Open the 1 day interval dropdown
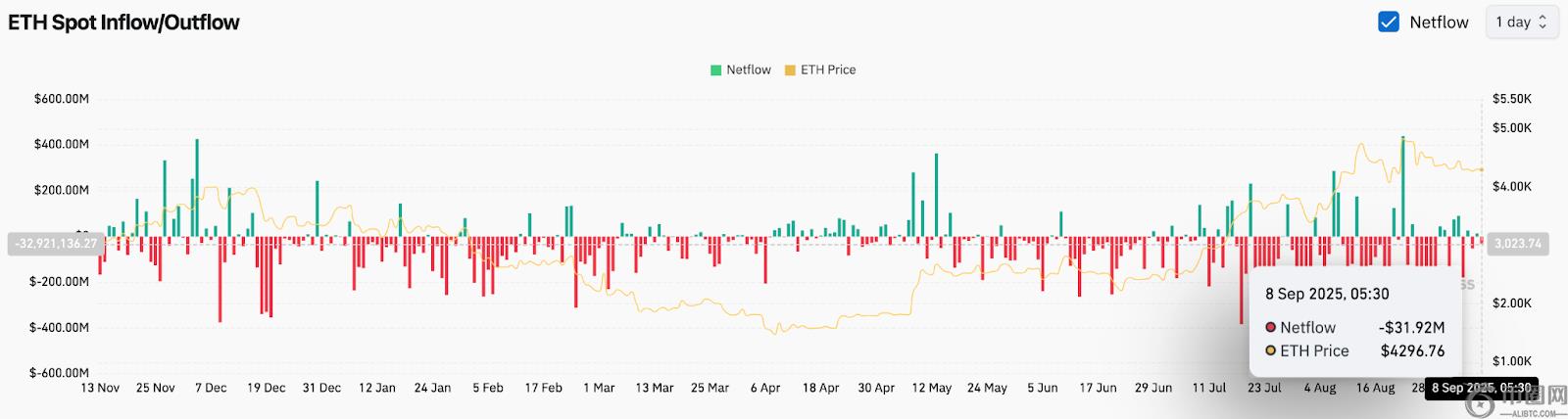Screen dimensions: 1568x419 [1521, 23]
